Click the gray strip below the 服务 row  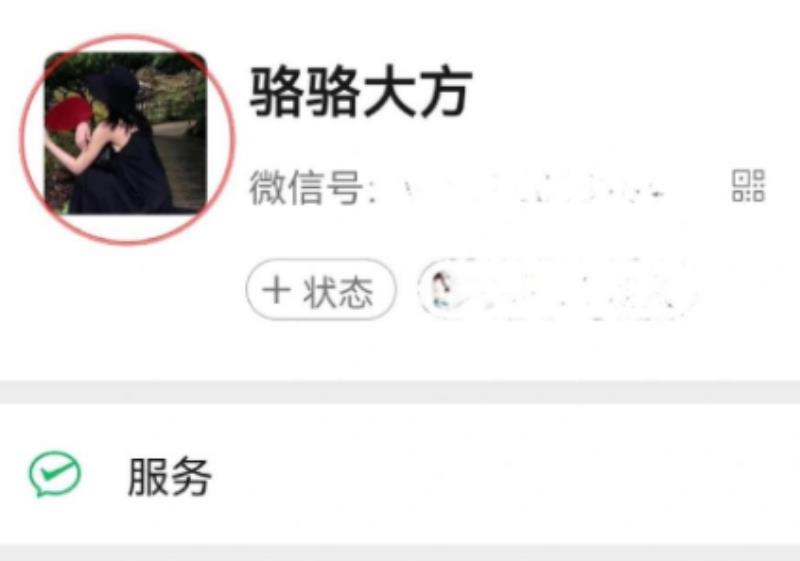[400, 553]
